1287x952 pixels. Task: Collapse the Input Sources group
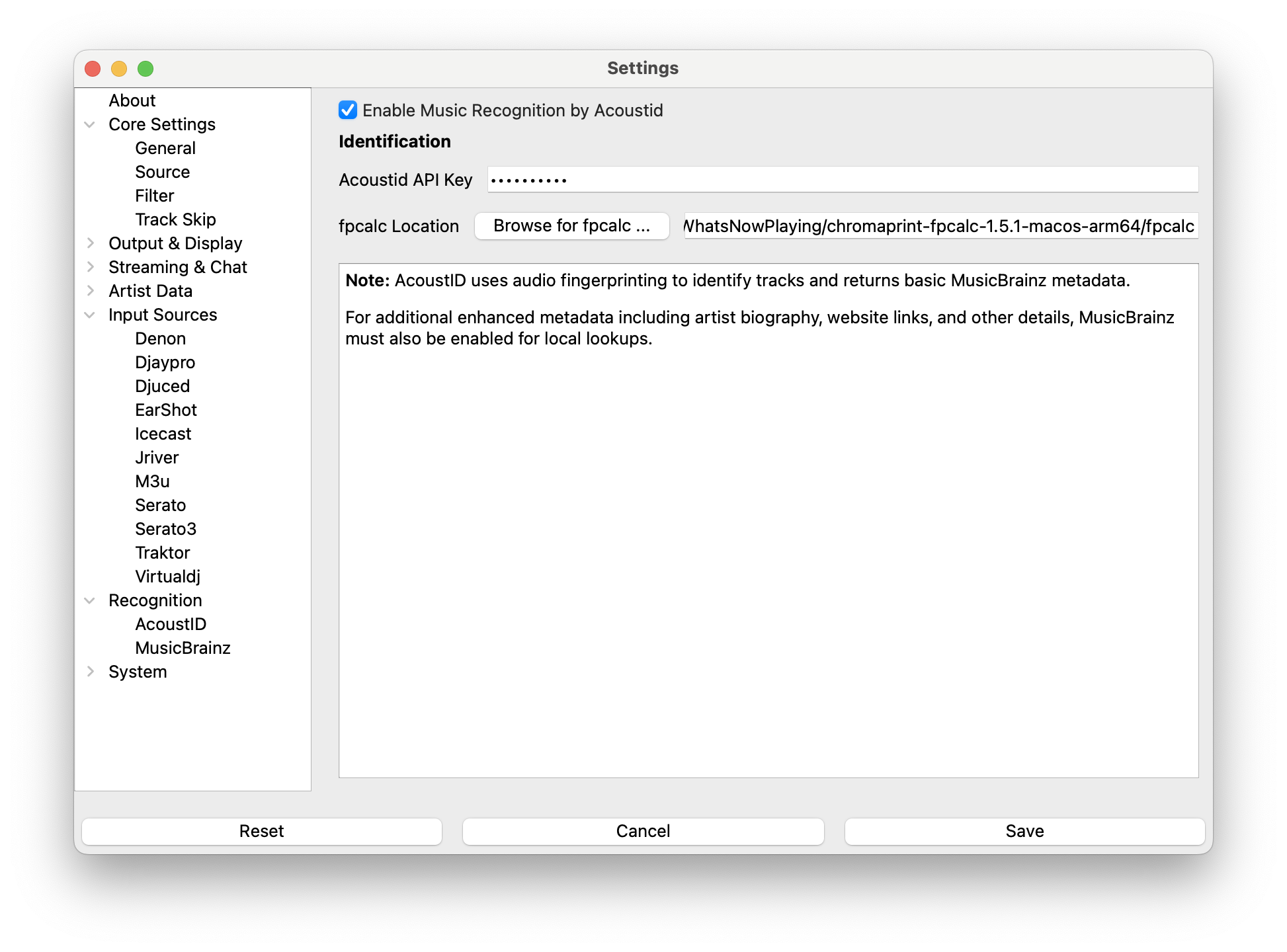tap(90, 315)
